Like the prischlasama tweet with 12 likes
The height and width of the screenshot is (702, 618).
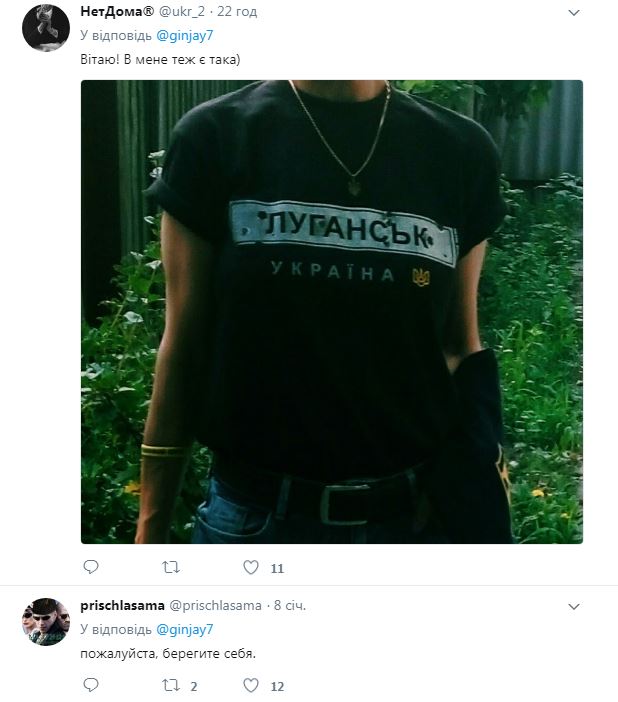(x=251, y=685)
